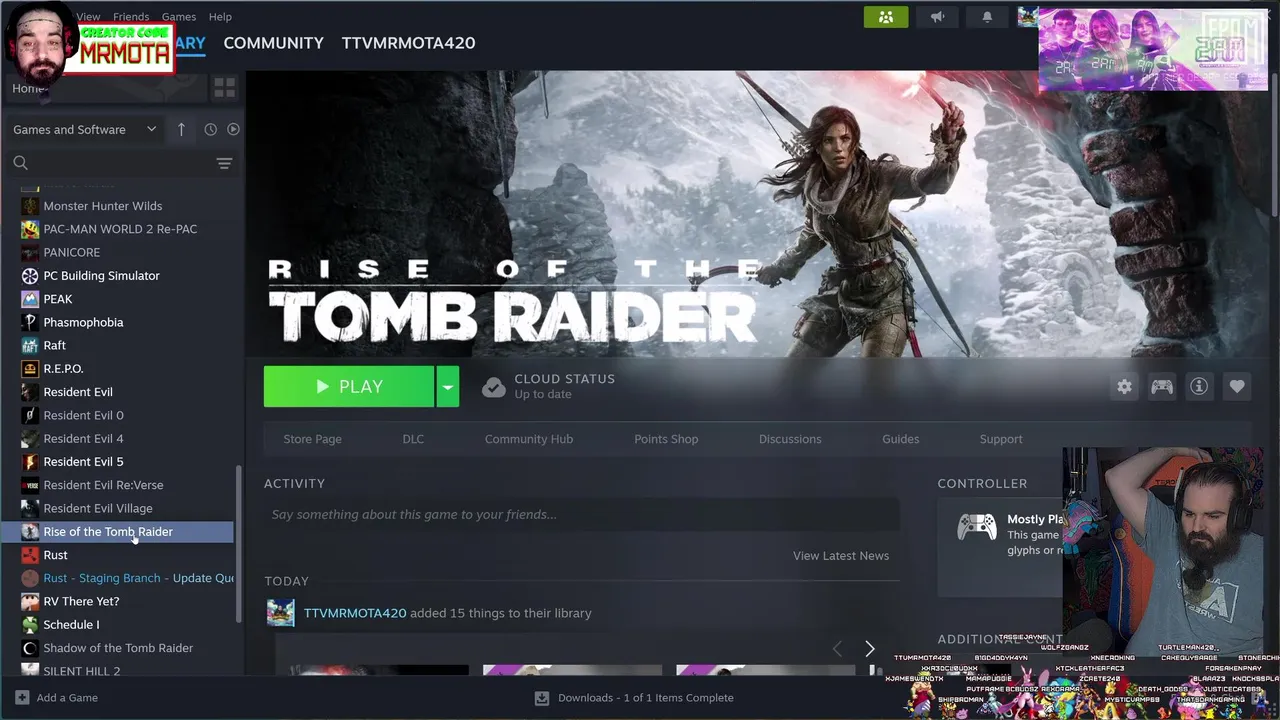
Task: Go to the COMMUNITY tab
Action: click(x=273, y=43)
